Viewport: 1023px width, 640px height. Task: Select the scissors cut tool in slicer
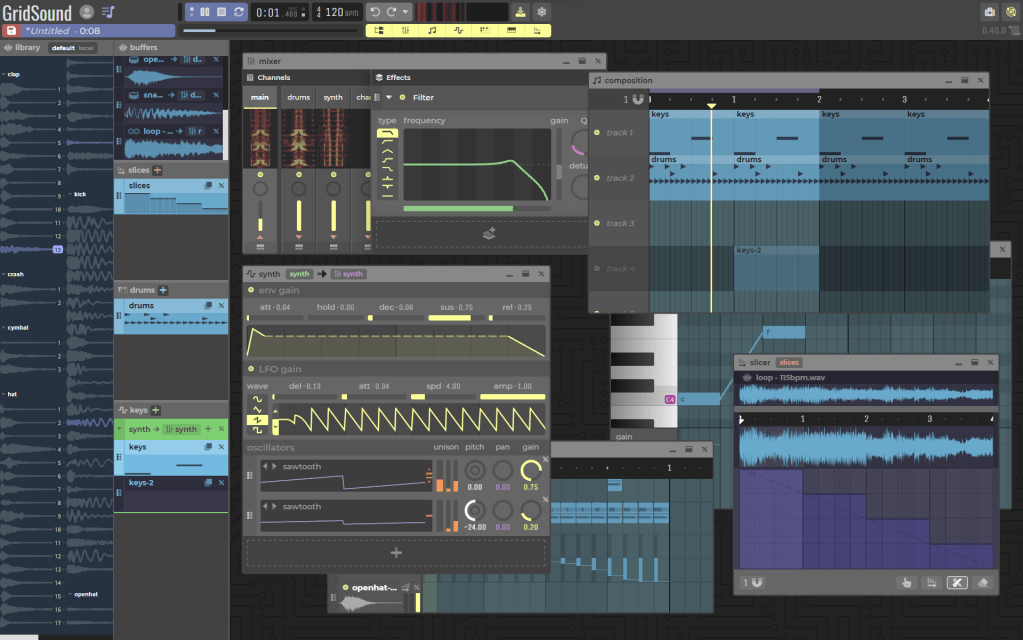(x=957, y=583)
